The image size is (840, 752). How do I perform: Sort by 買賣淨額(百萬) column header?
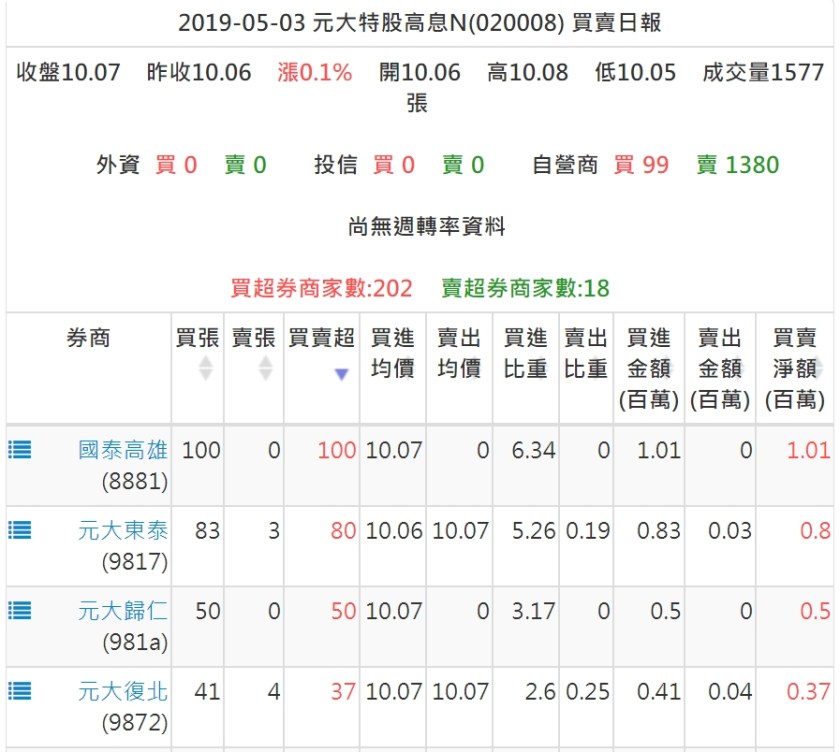(x=795, y=369)
